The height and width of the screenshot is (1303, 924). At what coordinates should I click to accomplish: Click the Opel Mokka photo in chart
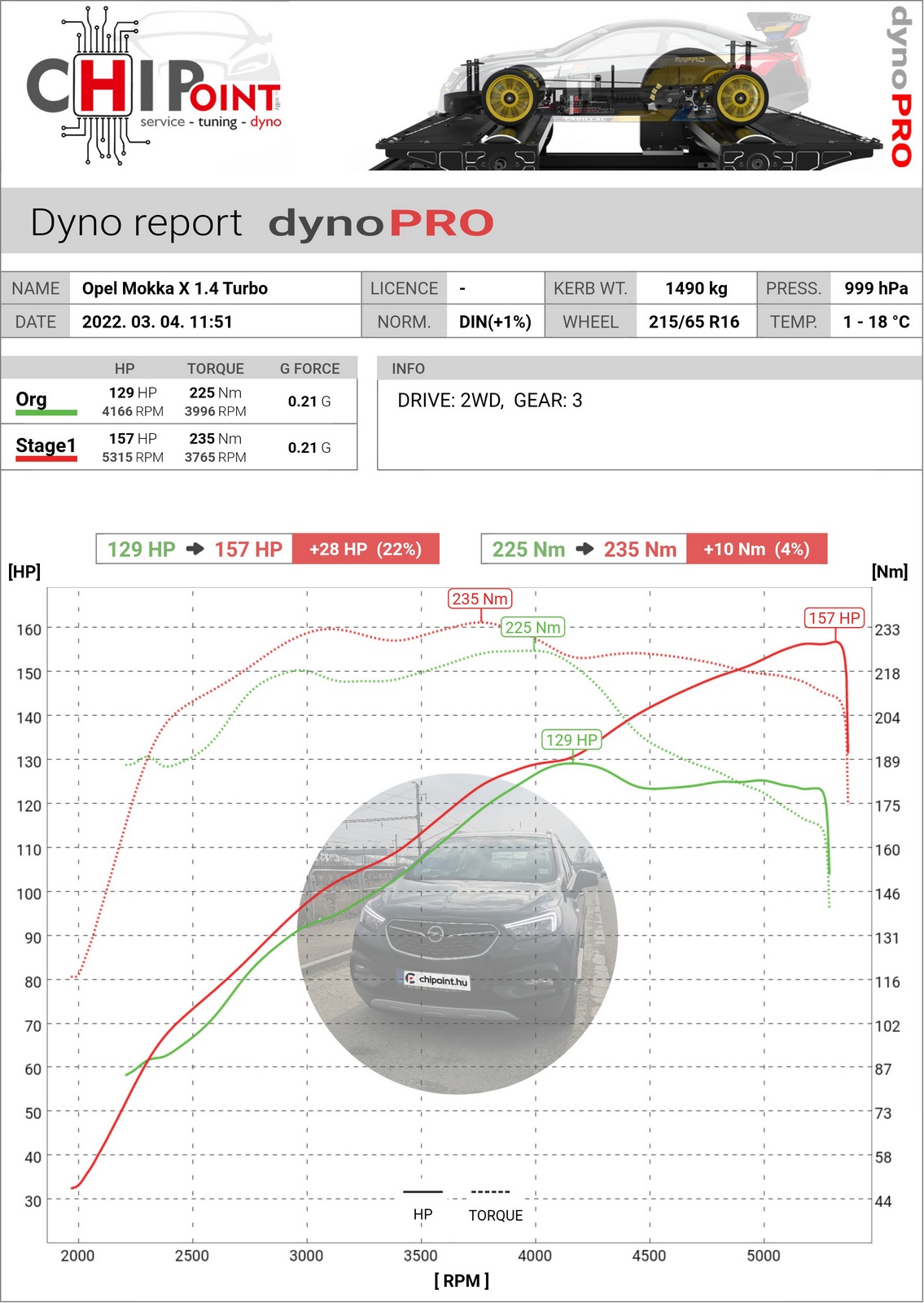[460, 932]
